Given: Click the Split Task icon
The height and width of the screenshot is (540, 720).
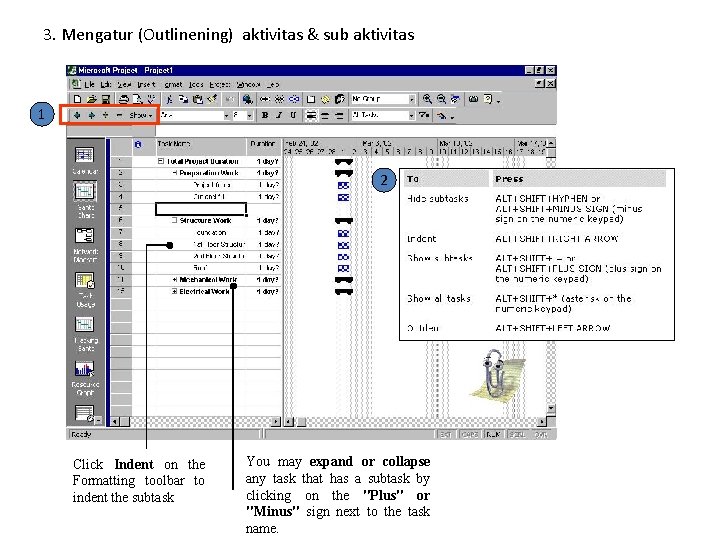Looking at the screenshot, I should click(293, 99).
